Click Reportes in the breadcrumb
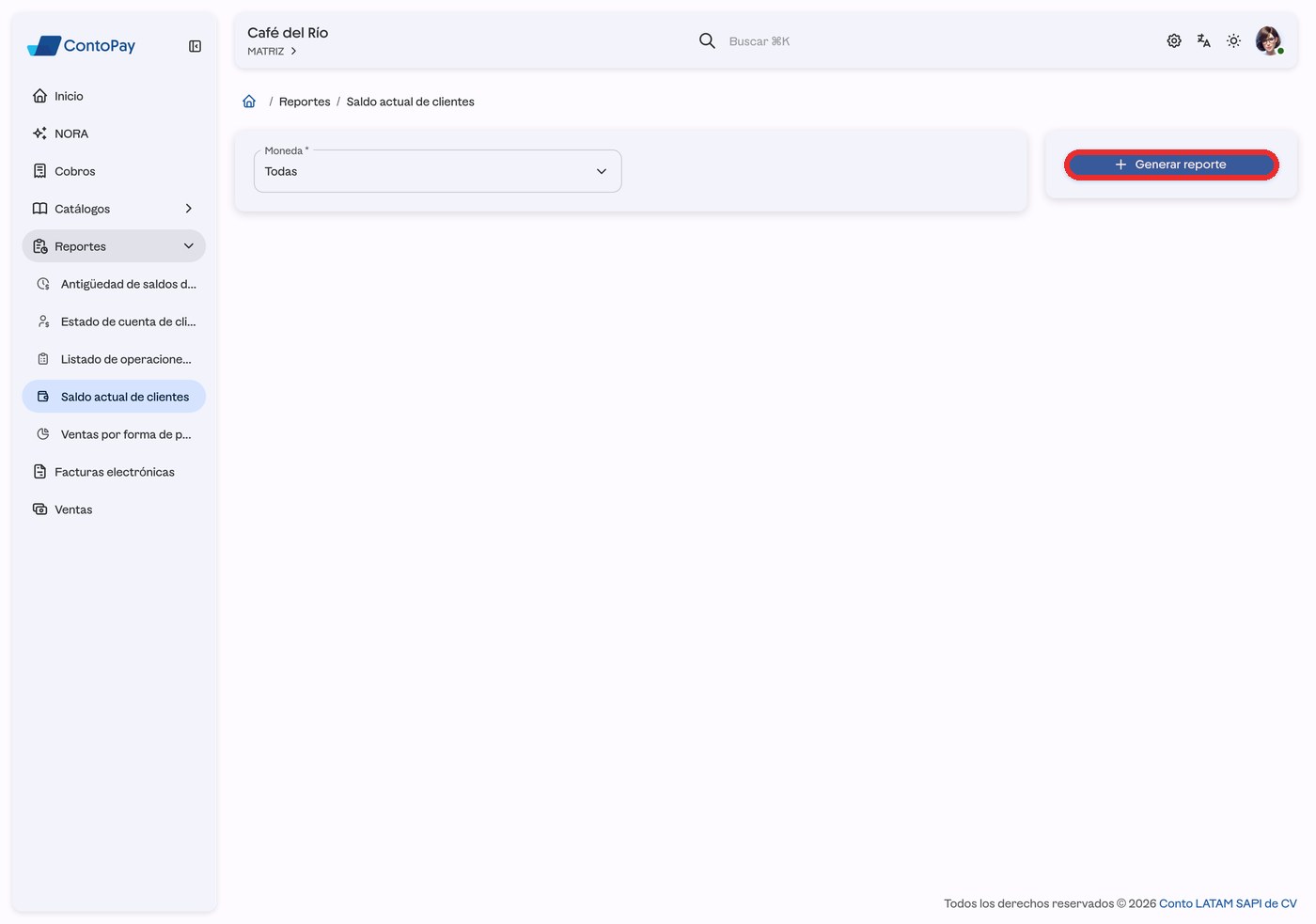 [x=305, y=102]
